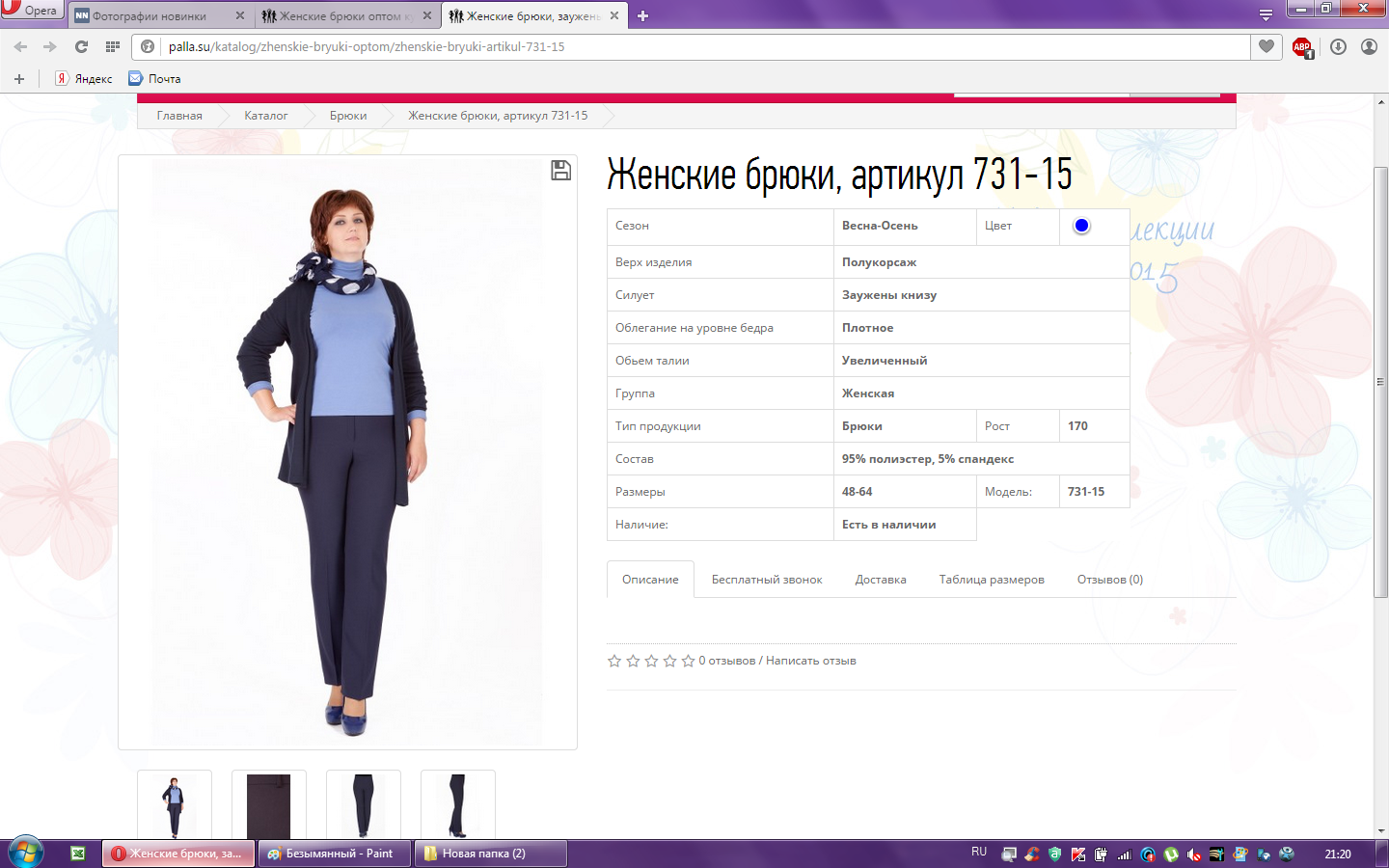Click the save image floppy disk icon

[560, 171]
